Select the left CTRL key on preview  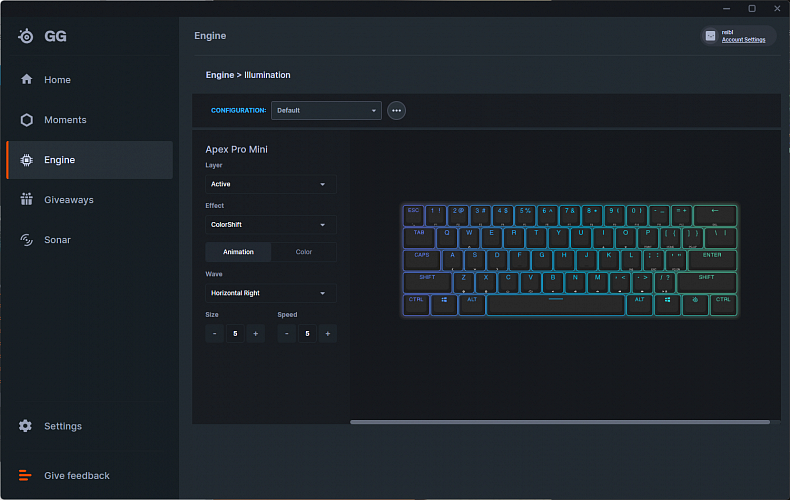[x=416, y=304]
